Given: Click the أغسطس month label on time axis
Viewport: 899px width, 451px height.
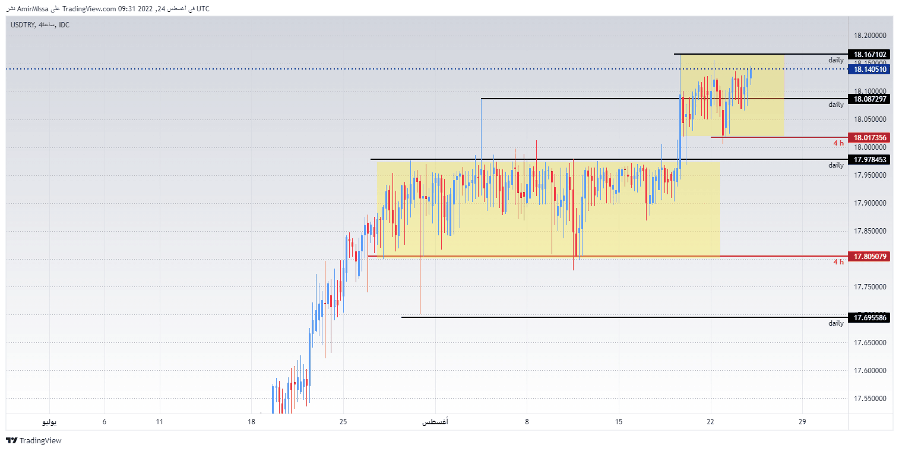Looking at the screenshot, I should coord(435,422).
